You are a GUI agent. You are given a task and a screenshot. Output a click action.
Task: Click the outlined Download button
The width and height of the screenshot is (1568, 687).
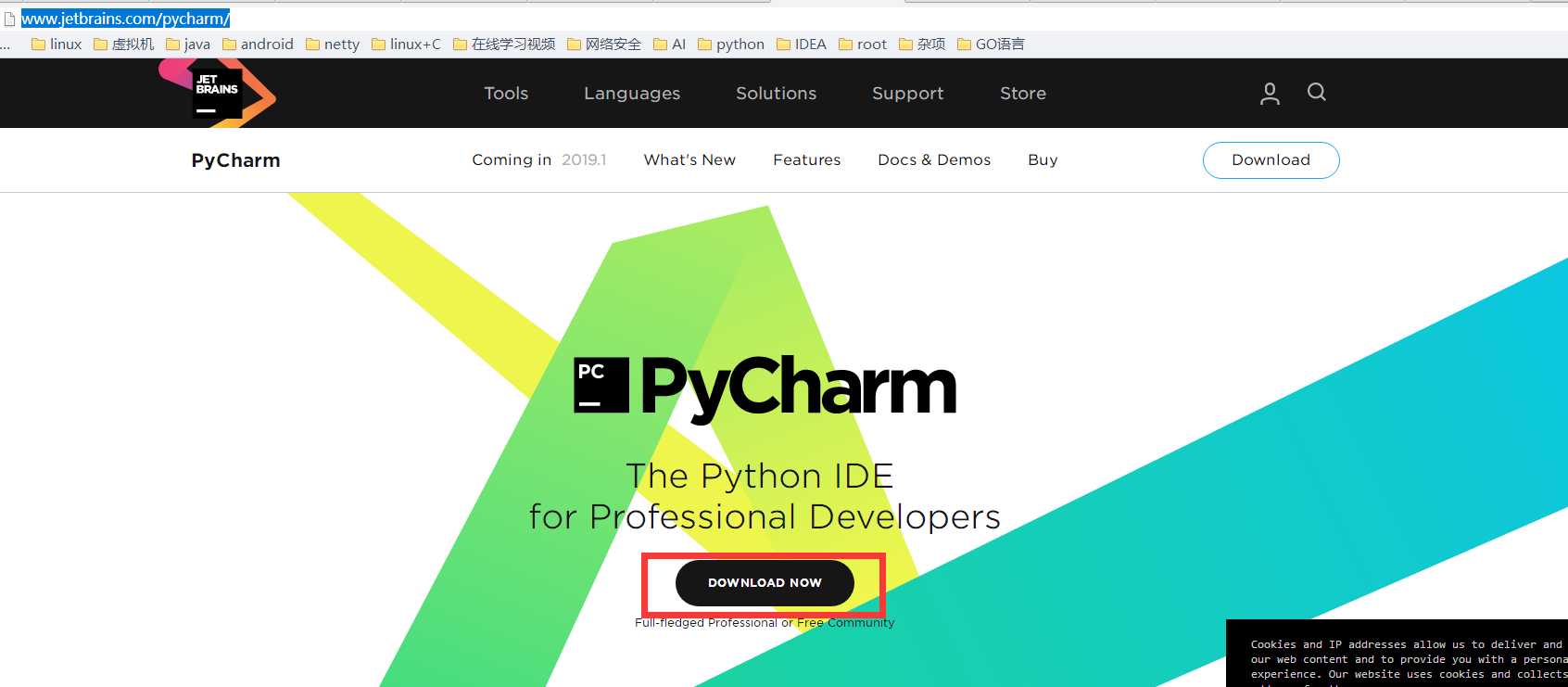click(x=1271, y=159)
